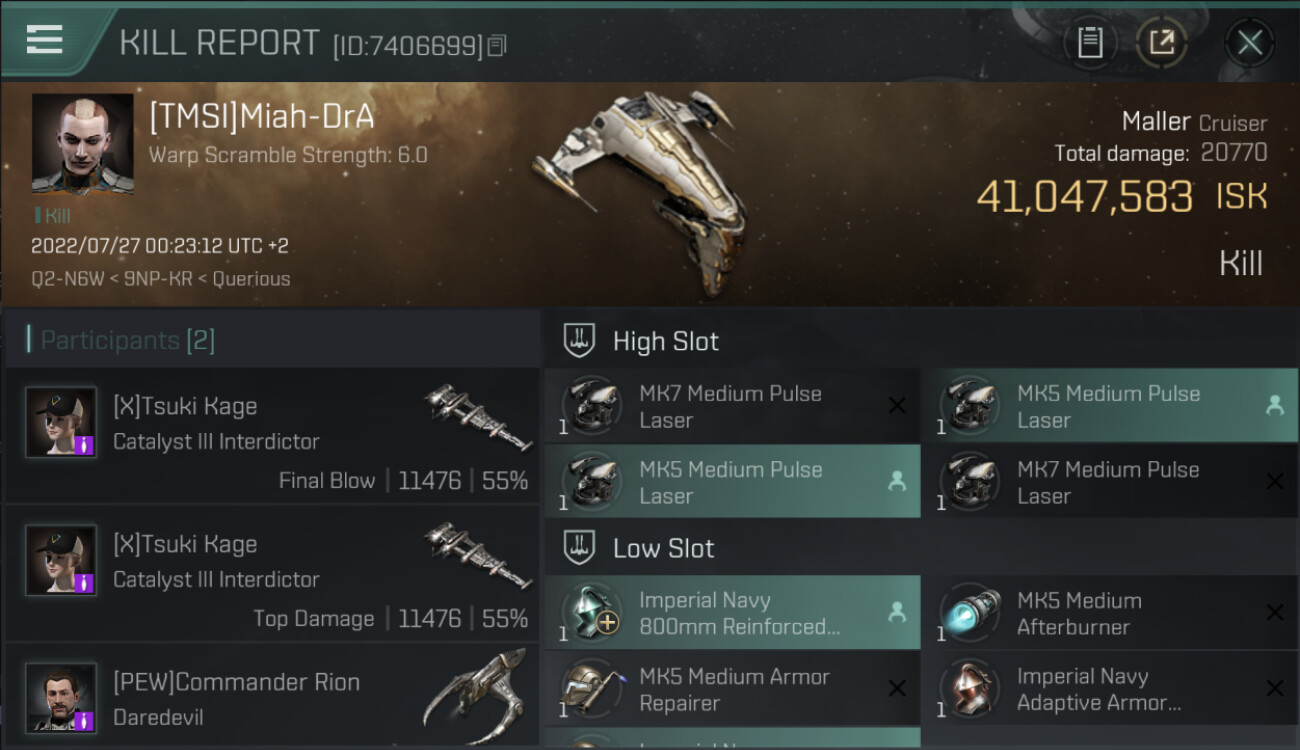Click the clipboard report icon
The image size is (1300, 750).
[x=1090, y=42]
